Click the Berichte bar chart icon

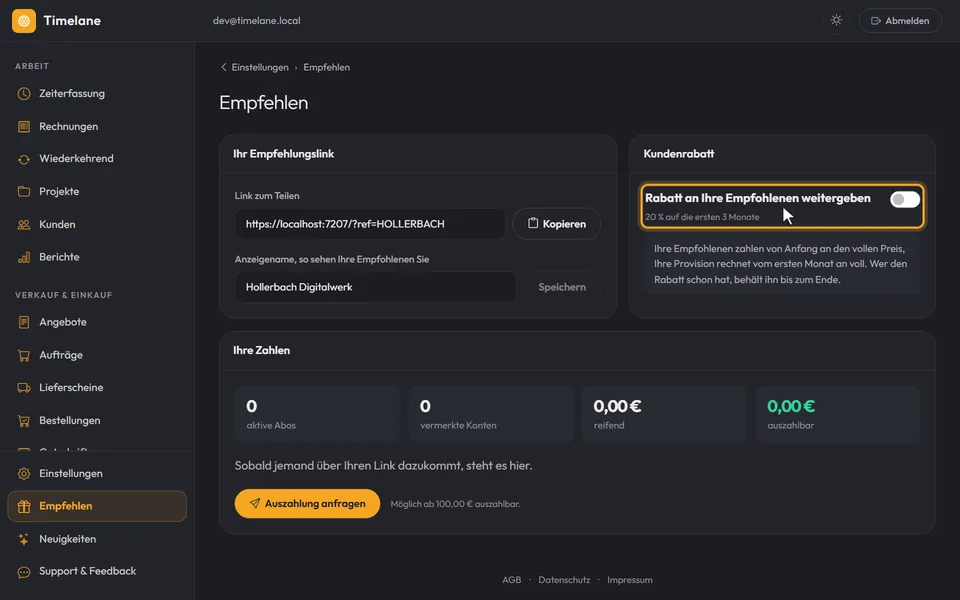coord(24,257)
